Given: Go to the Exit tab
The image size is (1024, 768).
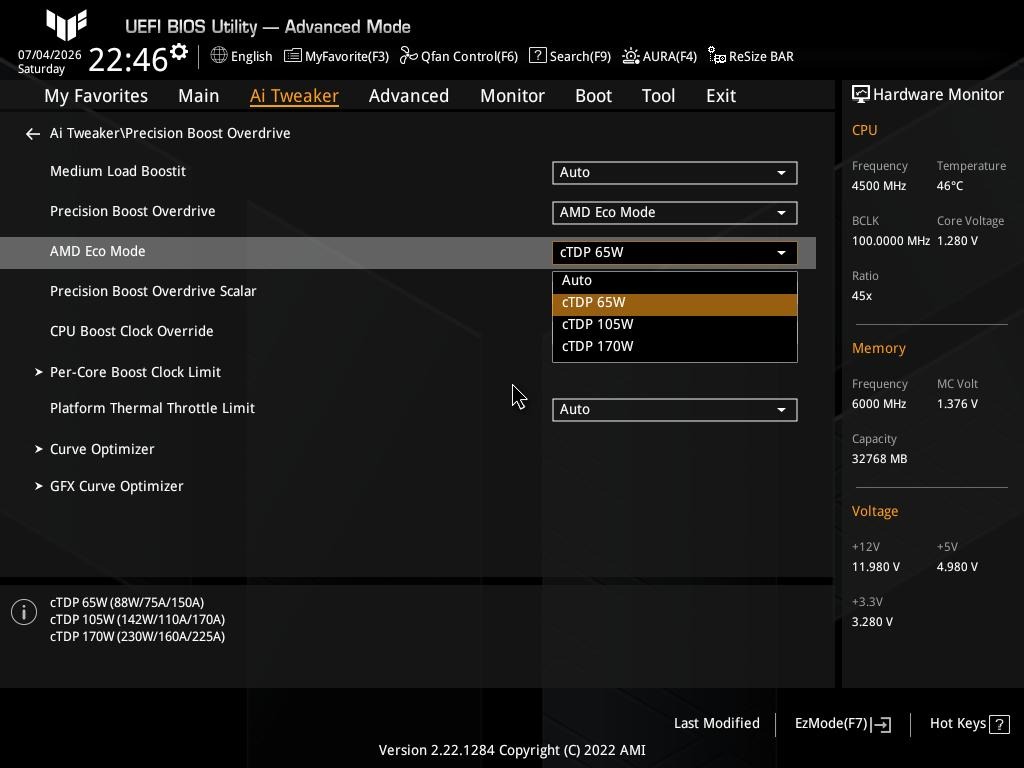Looking at the screenshot, I should [721, 96].
